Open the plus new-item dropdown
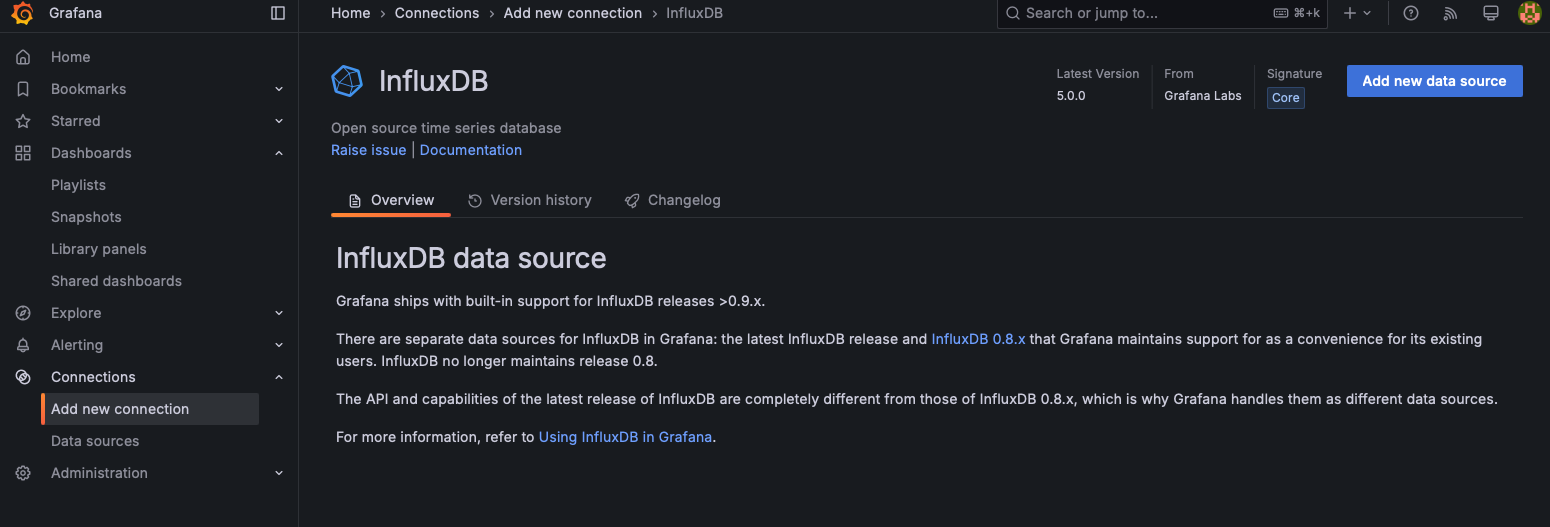The width and height of the screenshot is (1550, 527). (x=1357, y=13)
